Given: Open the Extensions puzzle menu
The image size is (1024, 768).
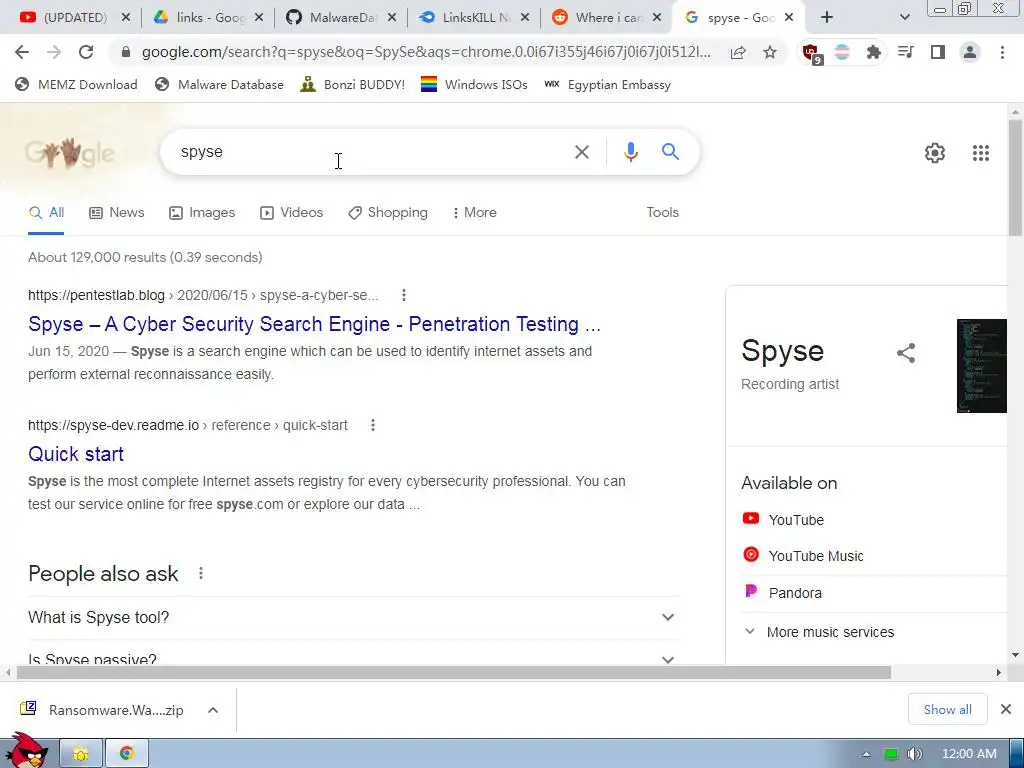Looking at the screenshot, I should click(873, 52).
